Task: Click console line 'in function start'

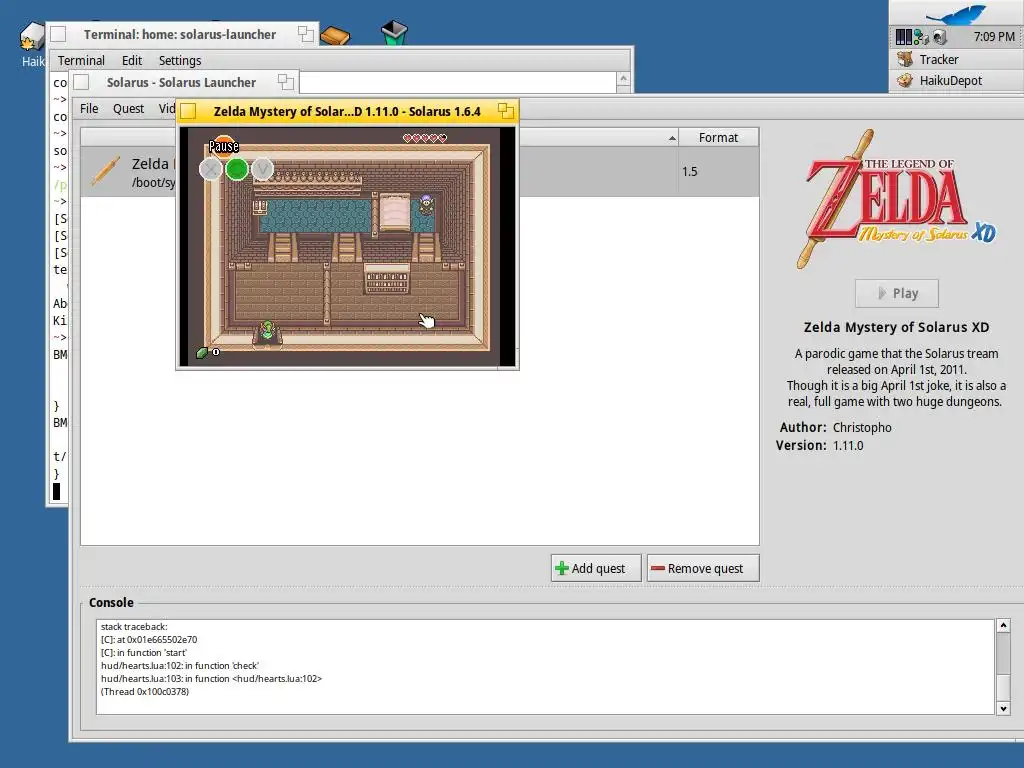Action: coord(144,653)
